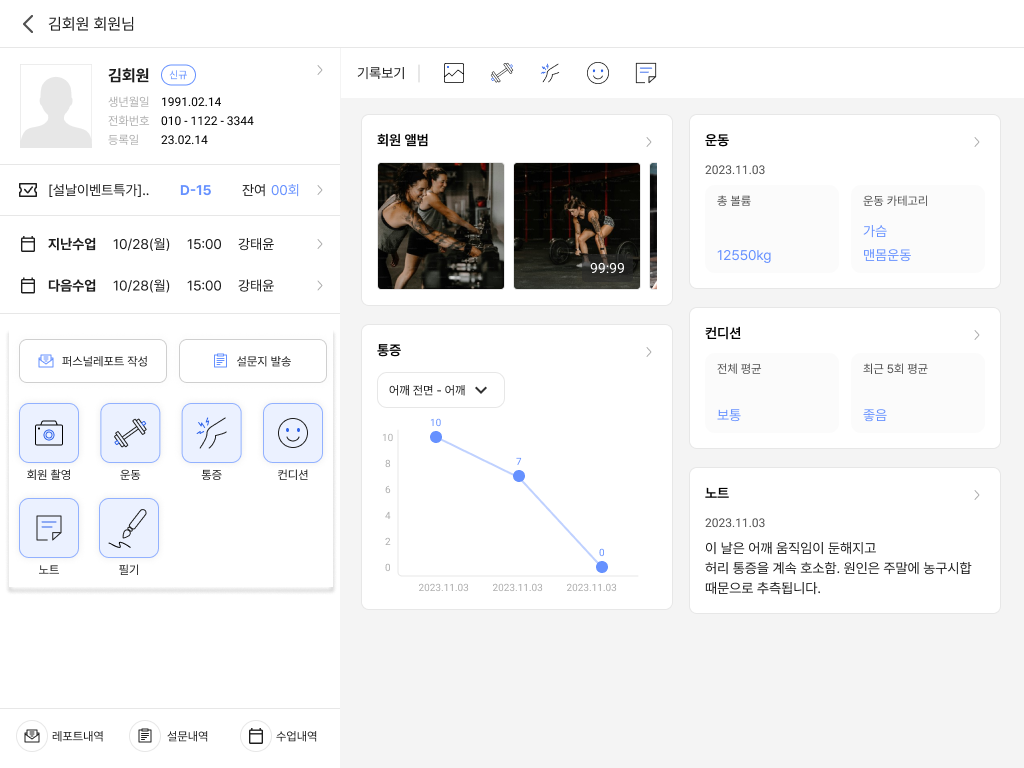Open 수업내역 at the bottom

coord(280,736)
